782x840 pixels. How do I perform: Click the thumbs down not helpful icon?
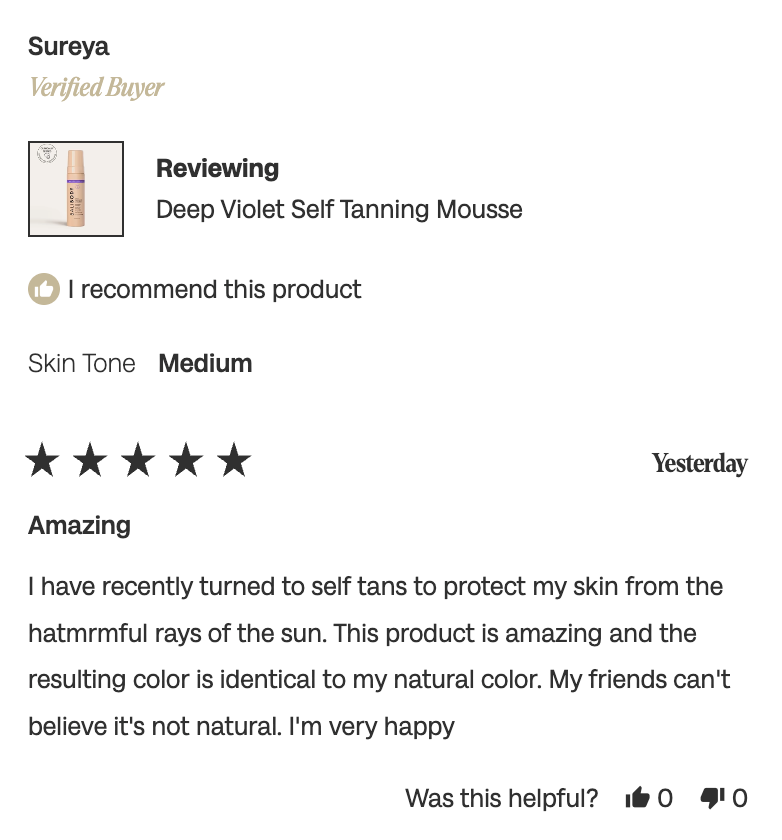tap(712, 798)
